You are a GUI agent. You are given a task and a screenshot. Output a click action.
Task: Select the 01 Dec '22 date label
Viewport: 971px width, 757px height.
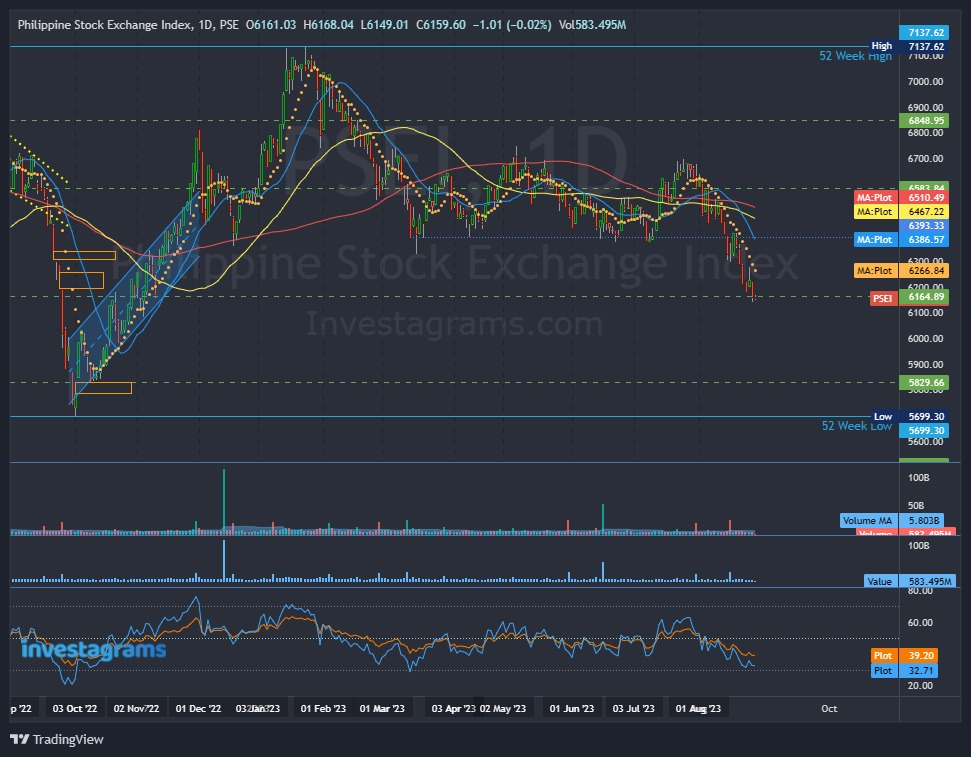coord(198,708)
